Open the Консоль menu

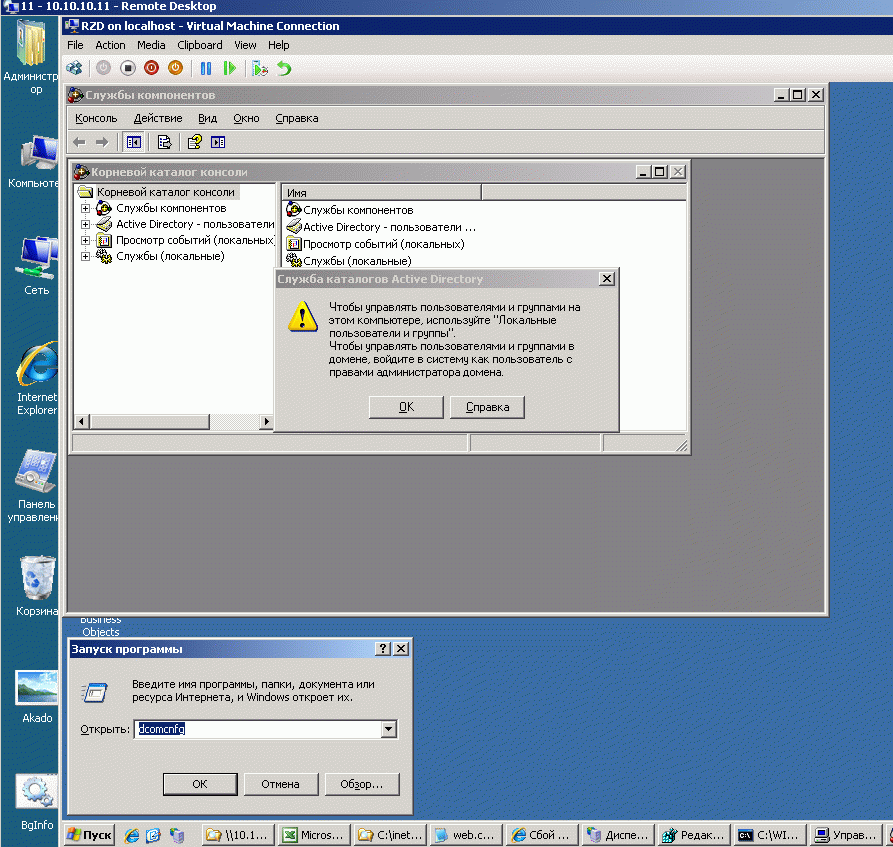pyautogui.click(x=96, y=118)
